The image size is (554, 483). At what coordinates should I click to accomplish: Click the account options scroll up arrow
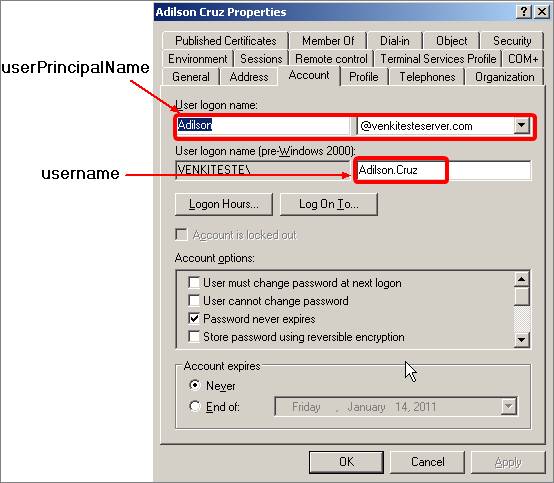(521, 279)
